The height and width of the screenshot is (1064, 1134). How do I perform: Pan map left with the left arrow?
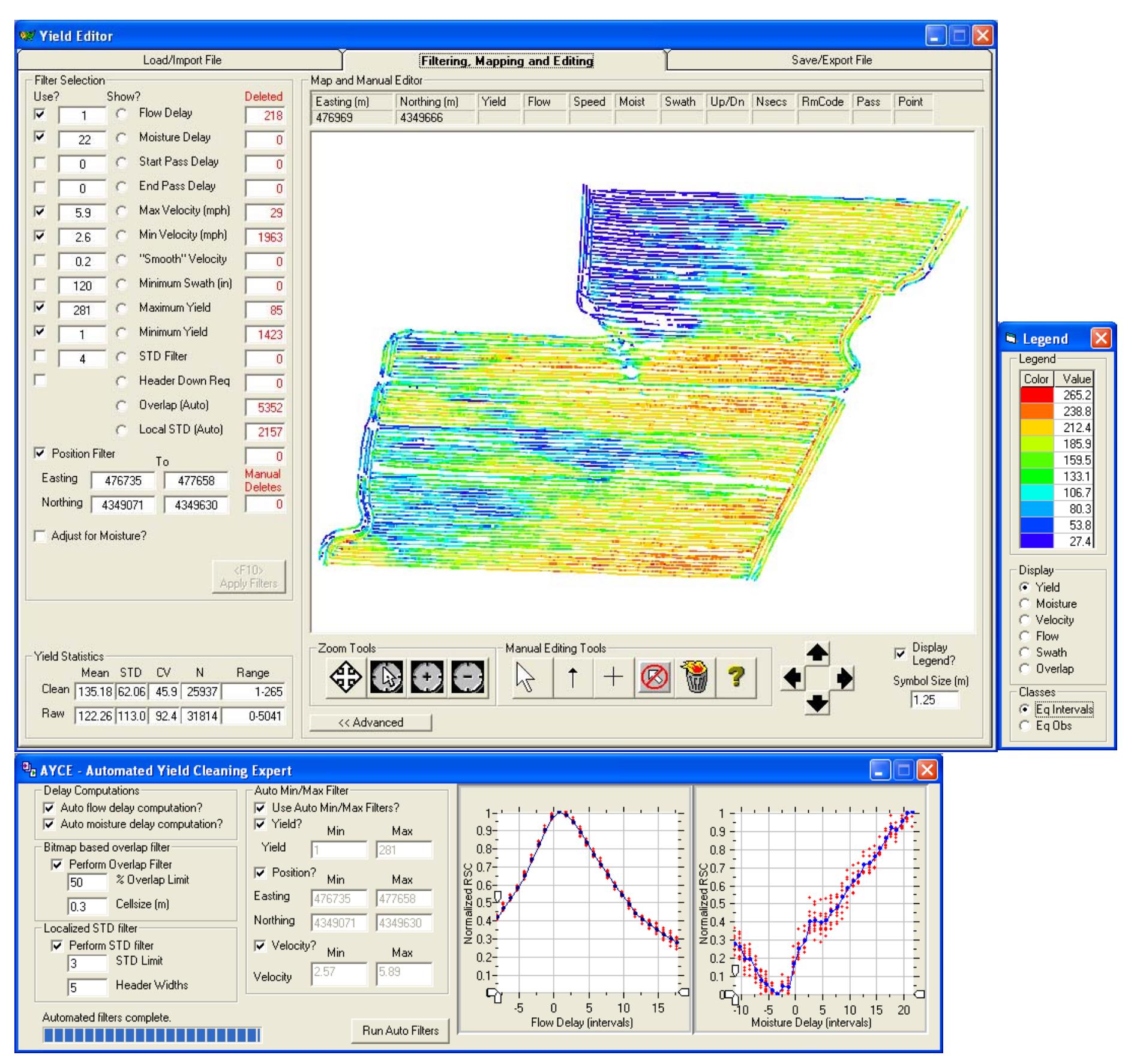click(793, 678)
